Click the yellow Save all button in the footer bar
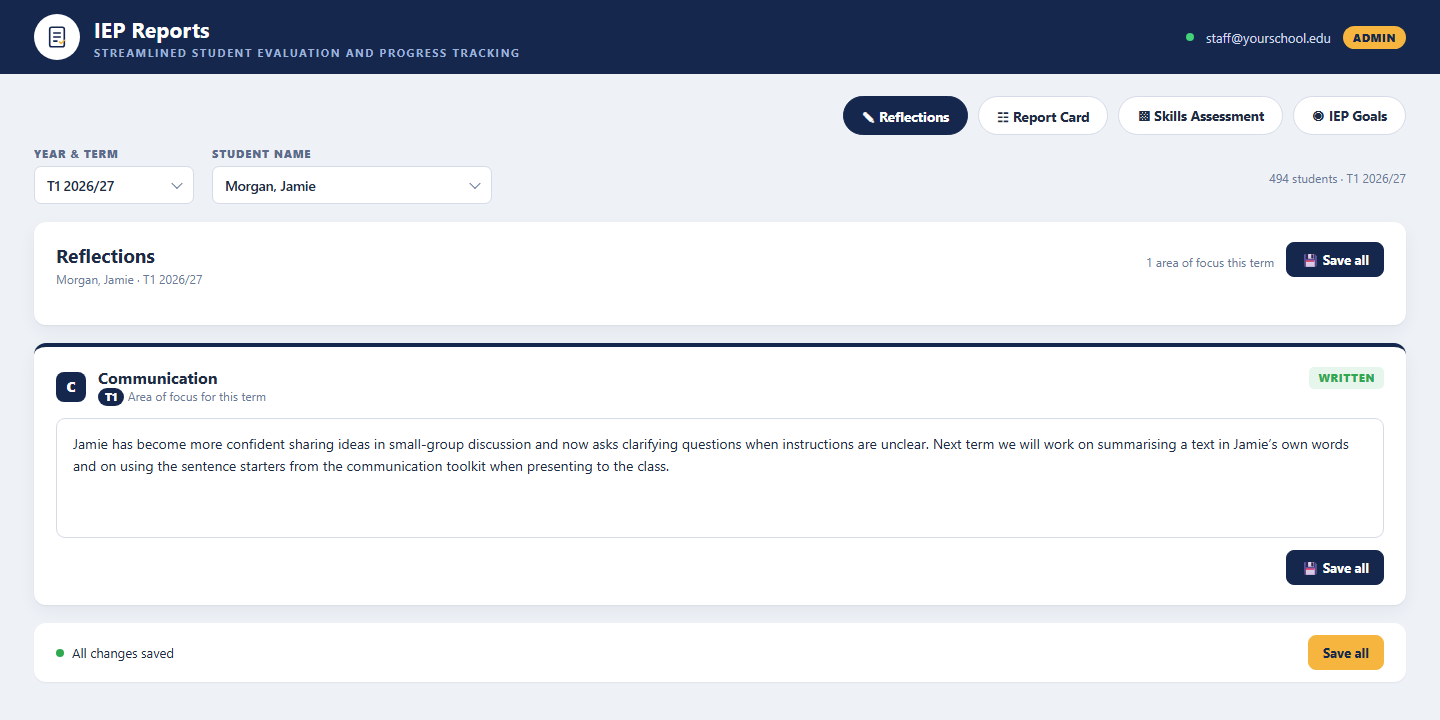The image size is (1440, 720). point(1346,653)
